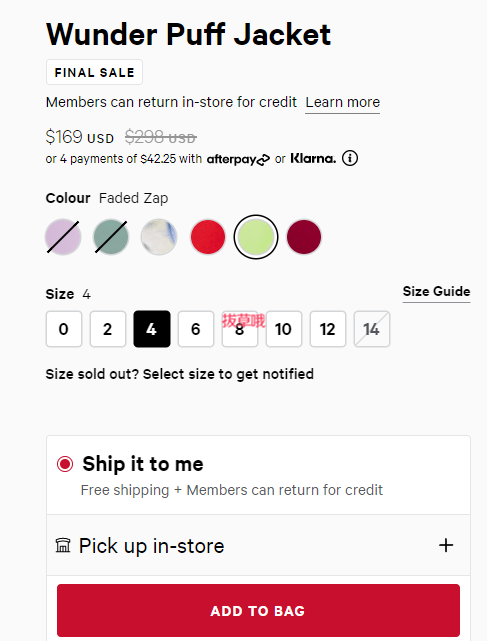
Task: Select the sage green crossed-out swatch
Action: coord(111,237)
